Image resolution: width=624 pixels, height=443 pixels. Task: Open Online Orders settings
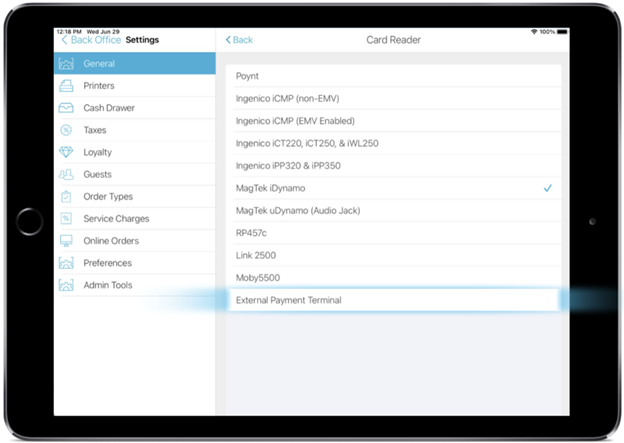click(x=135, y=241)
